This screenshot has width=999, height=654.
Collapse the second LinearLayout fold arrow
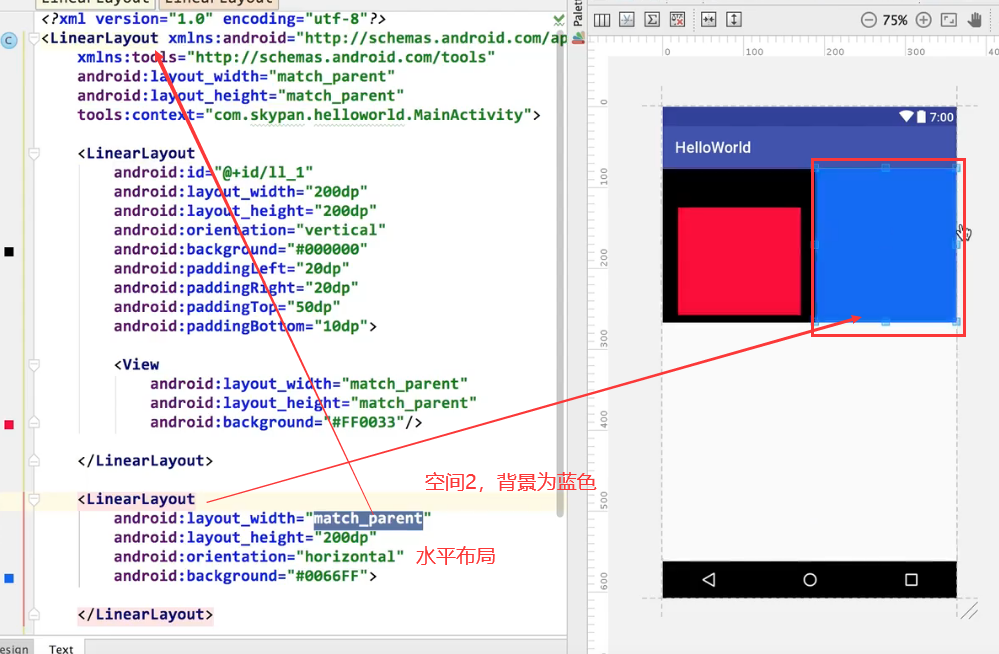coord(32,498)
